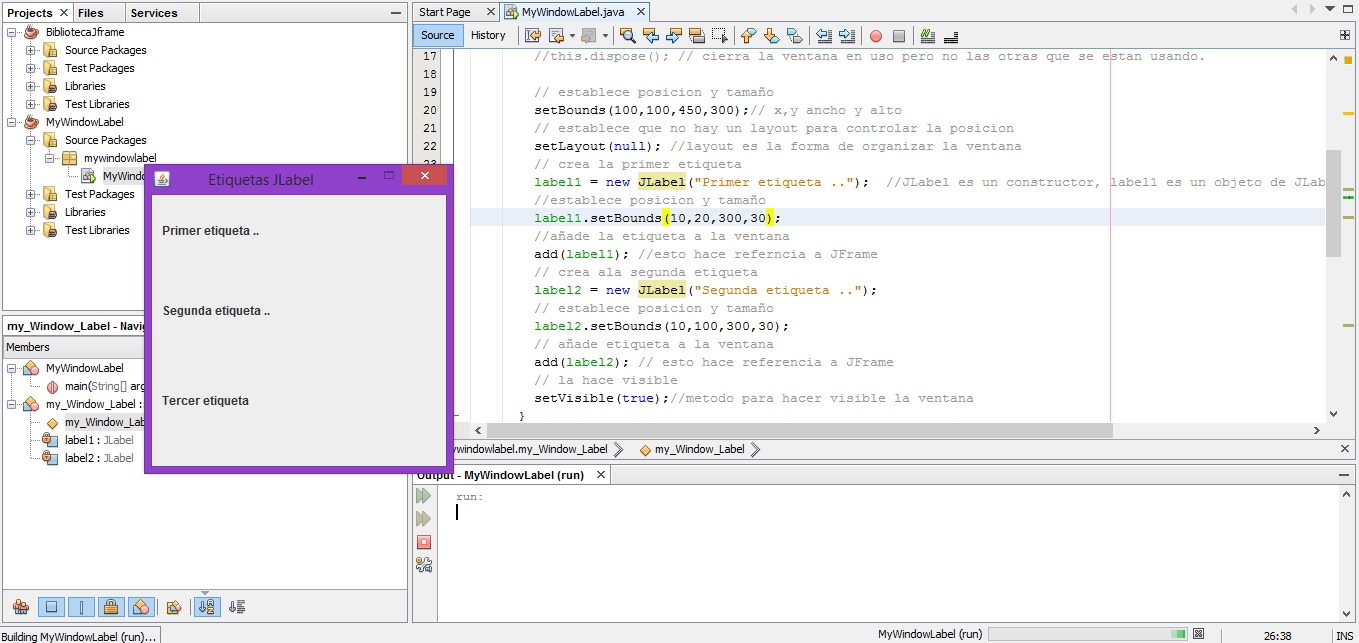Open Output panel wrench settings icon
Image resolution: width=1359 pixels, height=643 pixels.
[424, 565]
